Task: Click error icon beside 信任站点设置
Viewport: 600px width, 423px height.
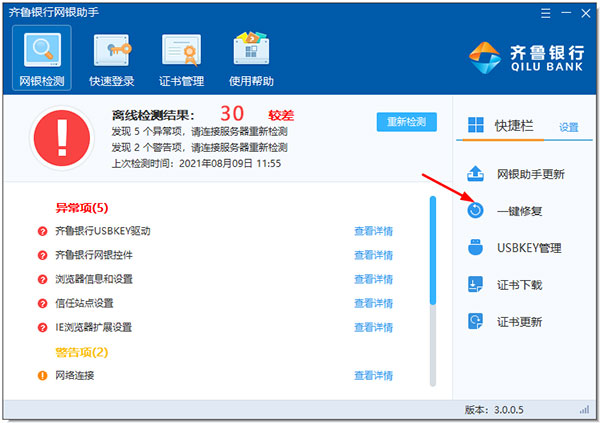Action: 42,304
